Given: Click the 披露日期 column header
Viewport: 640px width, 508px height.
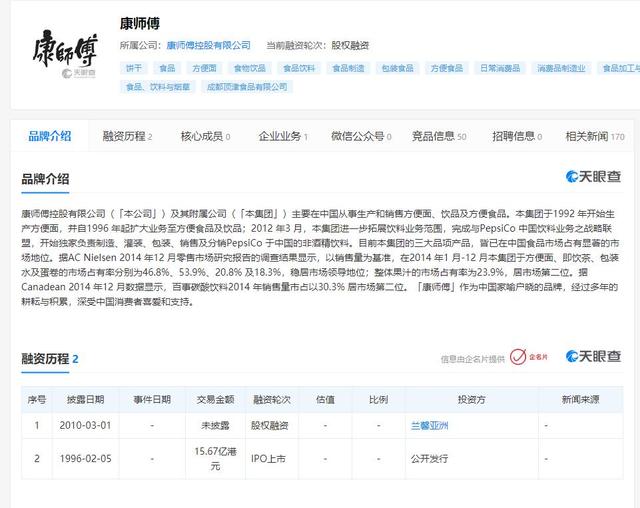Looking at the screenshot, I should (x=86, y=399).
